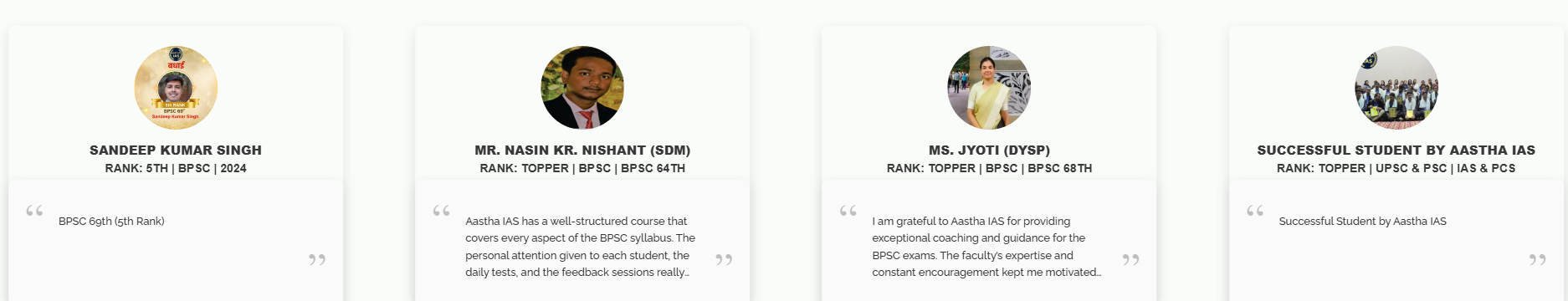Click the Aastha IAS students group photo
This screenshot has width=1568, height=301.
1396,88
